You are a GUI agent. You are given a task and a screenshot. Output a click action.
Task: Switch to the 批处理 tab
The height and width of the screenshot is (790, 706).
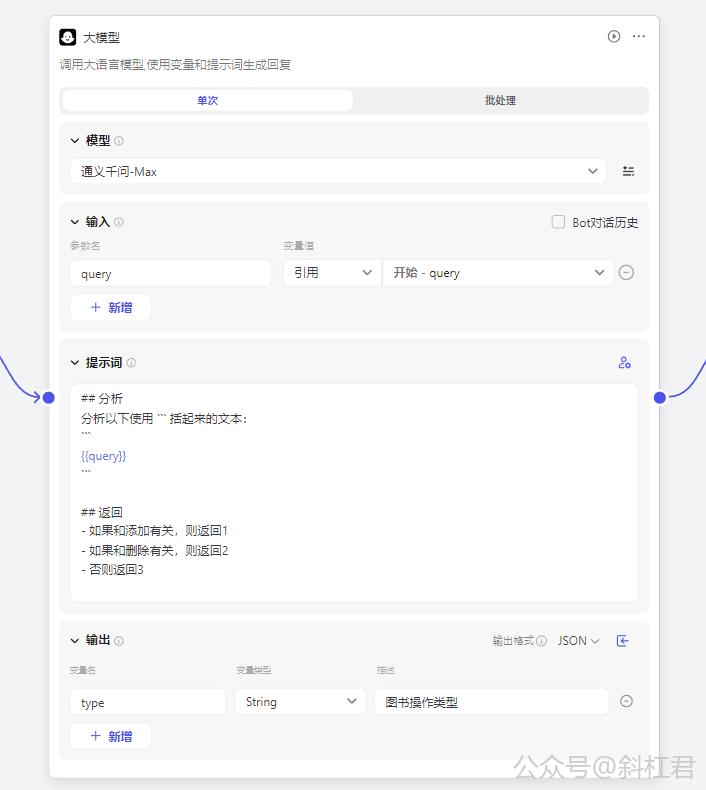[500, 100]
